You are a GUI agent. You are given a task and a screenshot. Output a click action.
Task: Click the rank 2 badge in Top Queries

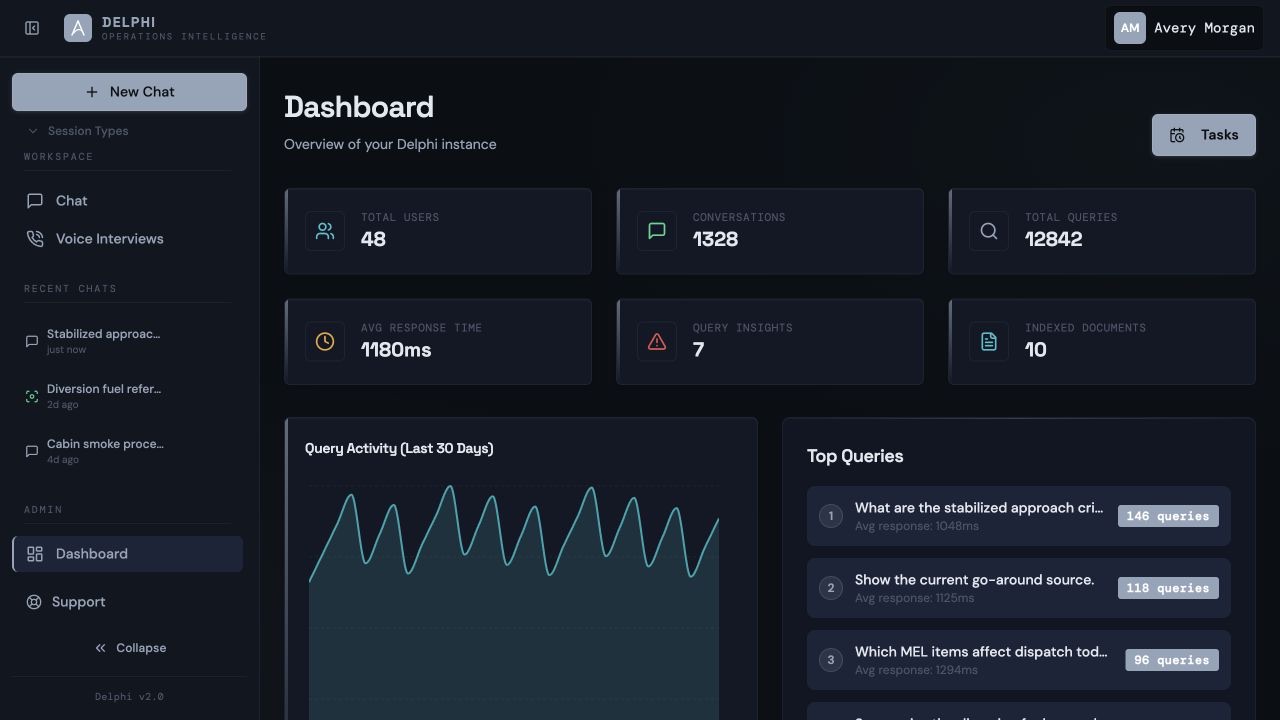coord(831,588)
